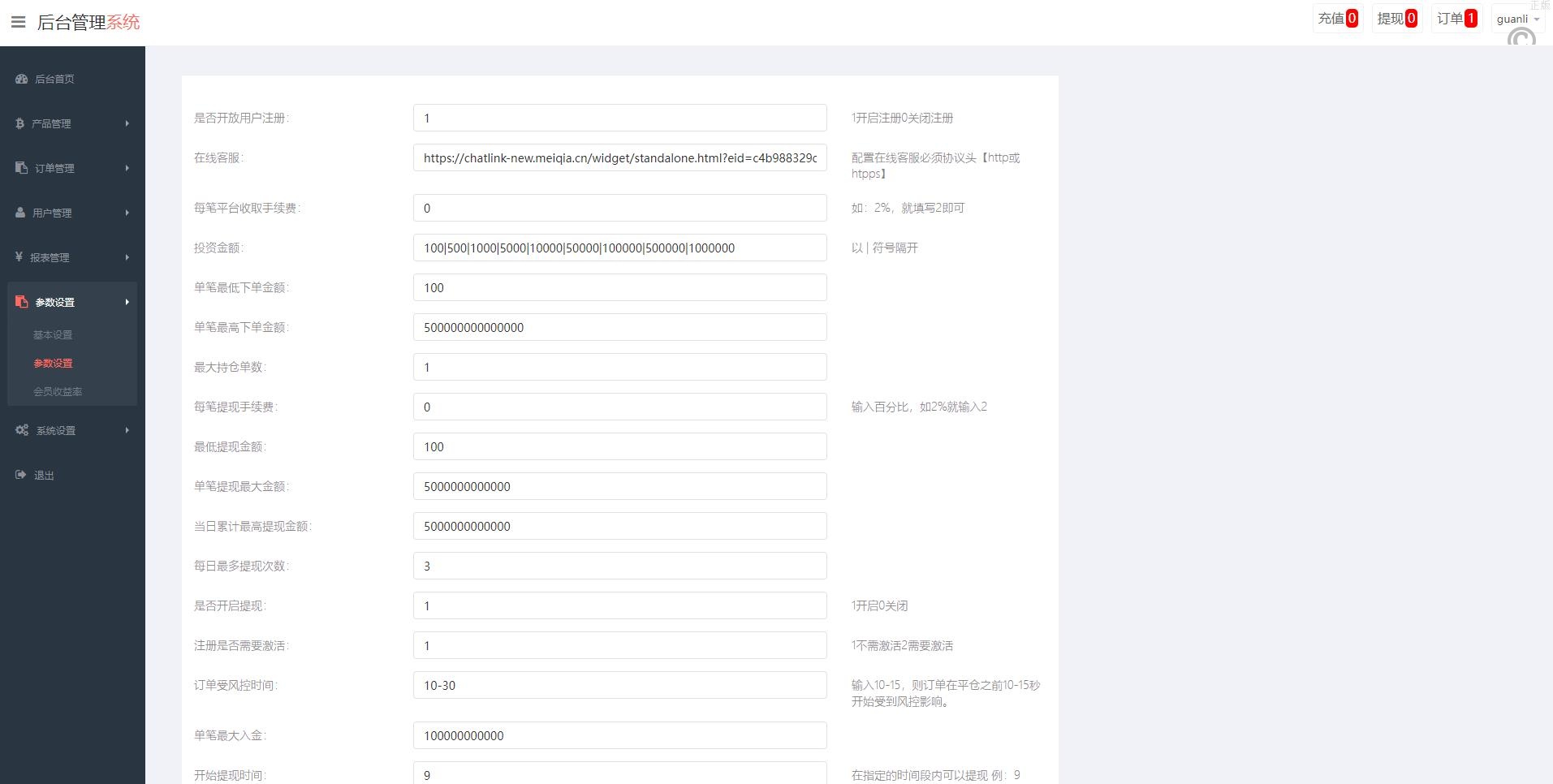Focus the 在线客服 URL input field
The height and width of the screenshot is (784, 1553).
coord(619,157)
